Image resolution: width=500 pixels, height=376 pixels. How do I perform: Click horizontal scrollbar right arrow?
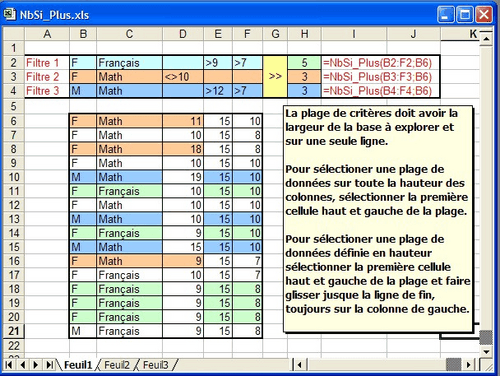pos(469,365)
